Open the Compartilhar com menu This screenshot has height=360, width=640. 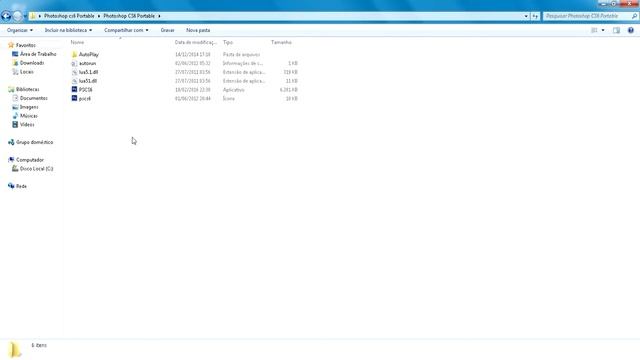(126, 30)
